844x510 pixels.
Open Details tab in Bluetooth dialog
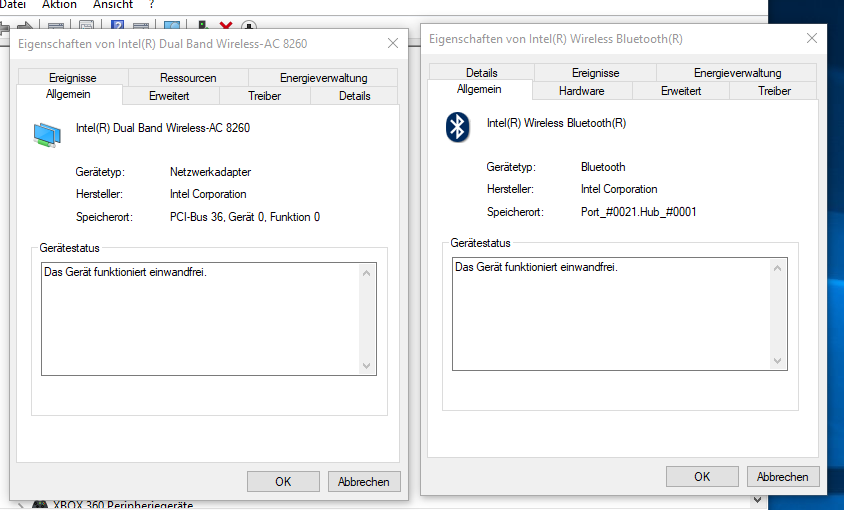[481, 73]
